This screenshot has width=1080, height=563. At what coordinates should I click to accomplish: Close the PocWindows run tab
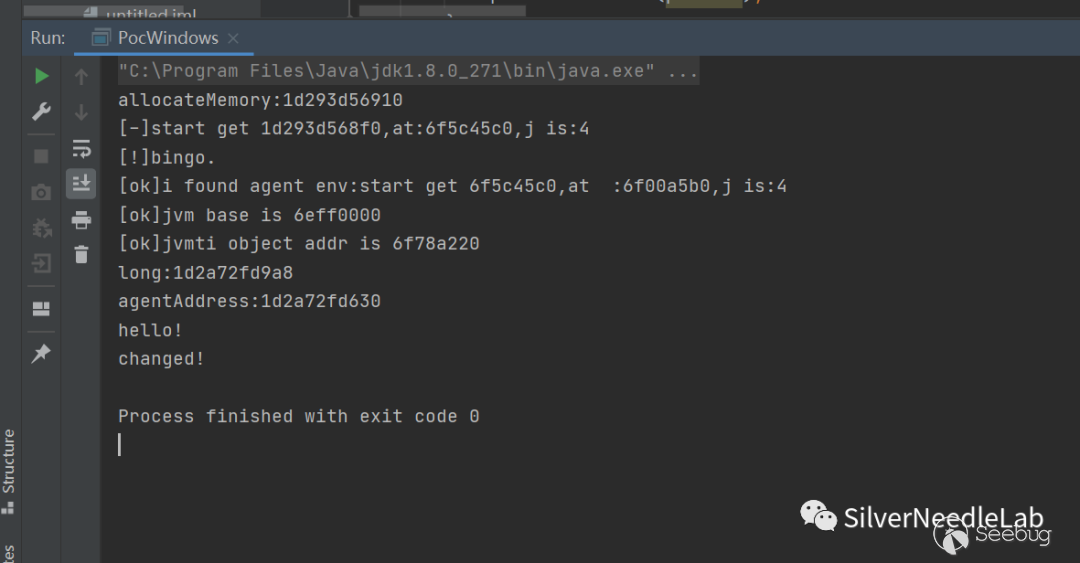click(x=233, y=38)
